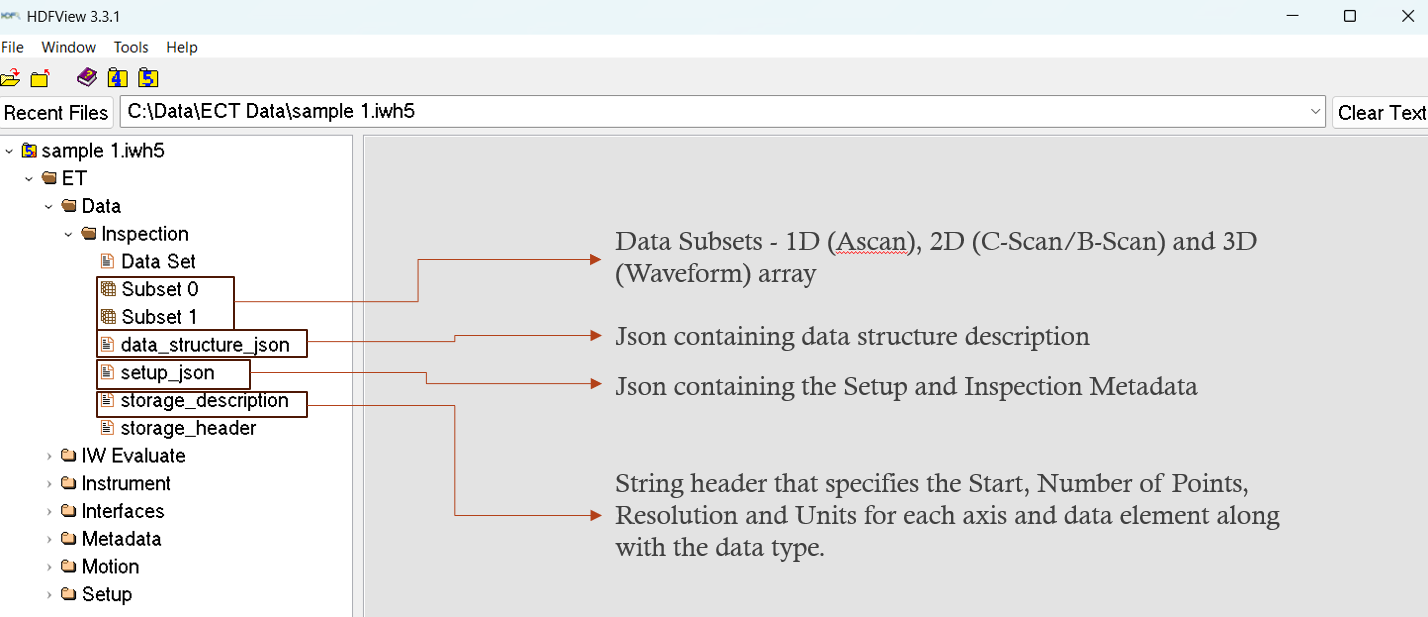Click the Clear Text button

(1381, 112)
